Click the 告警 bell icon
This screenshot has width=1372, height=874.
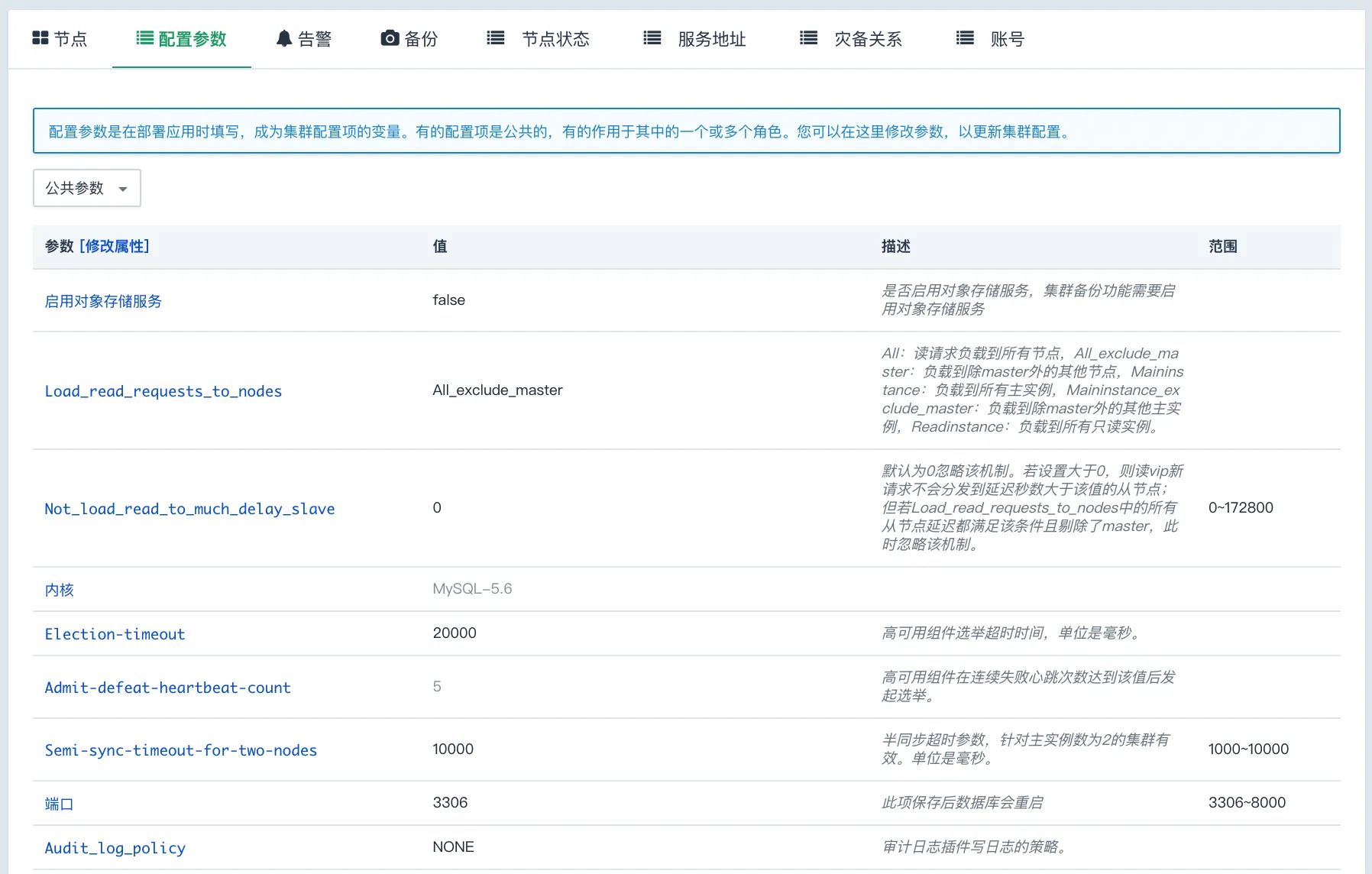click(283, 38)
